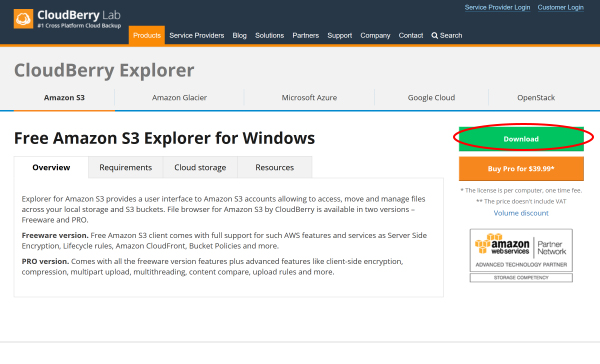Switch to the OpenStack tab
The image size is (600, 364).
[x=536, y=98]
